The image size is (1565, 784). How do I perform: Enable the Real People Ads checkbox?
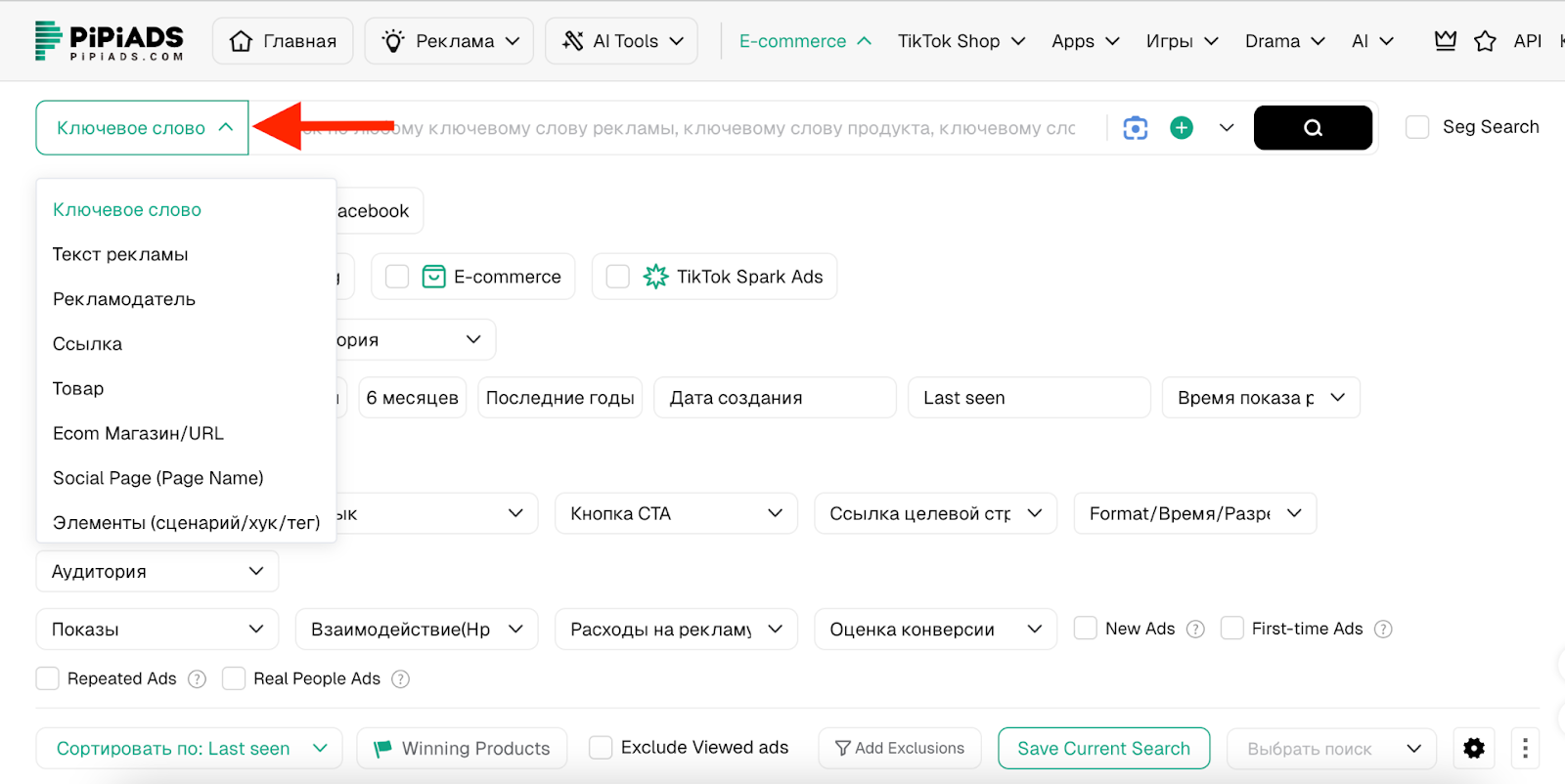point(234,678)
